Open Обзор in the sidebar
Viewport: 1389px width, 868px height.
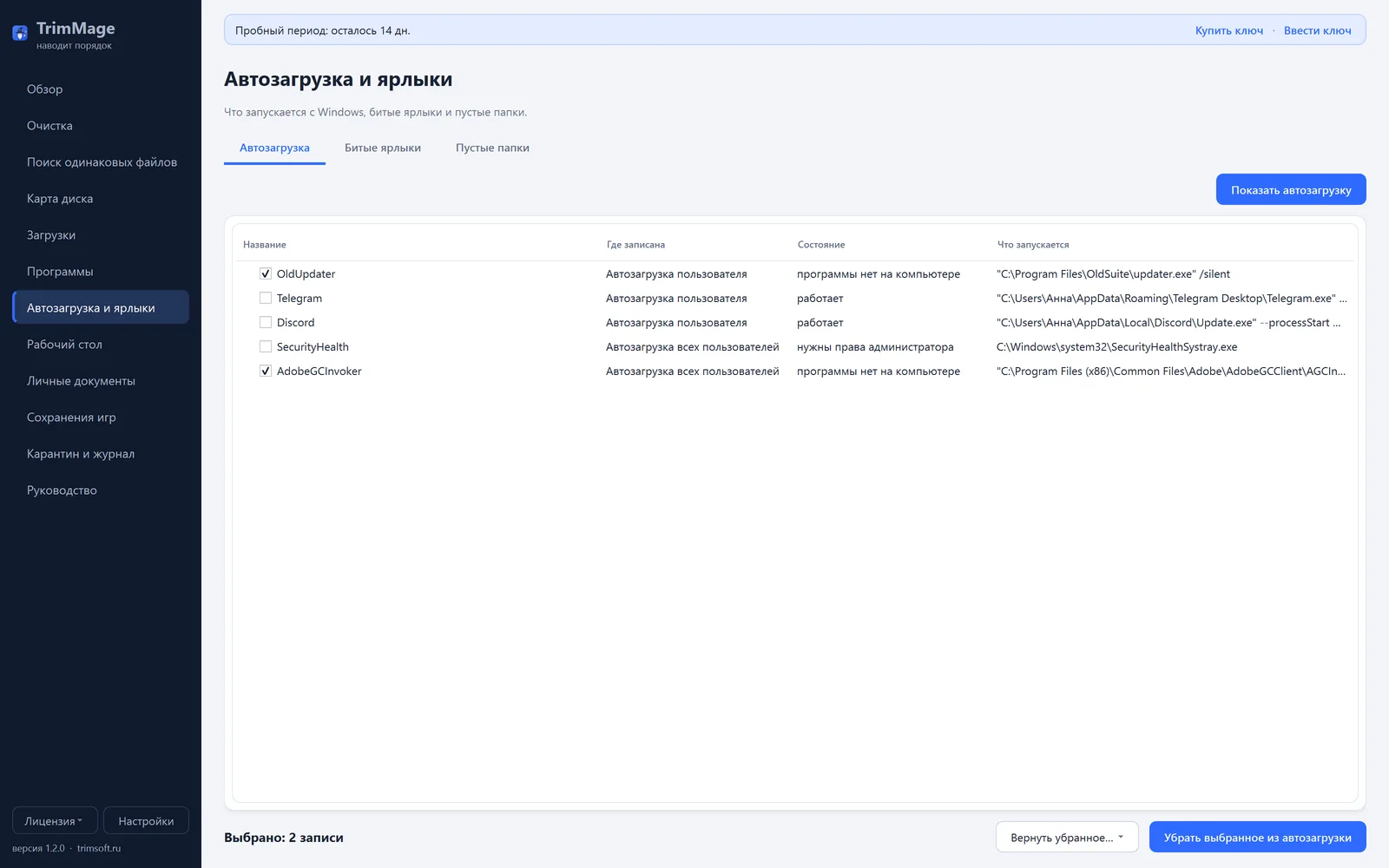101,89
